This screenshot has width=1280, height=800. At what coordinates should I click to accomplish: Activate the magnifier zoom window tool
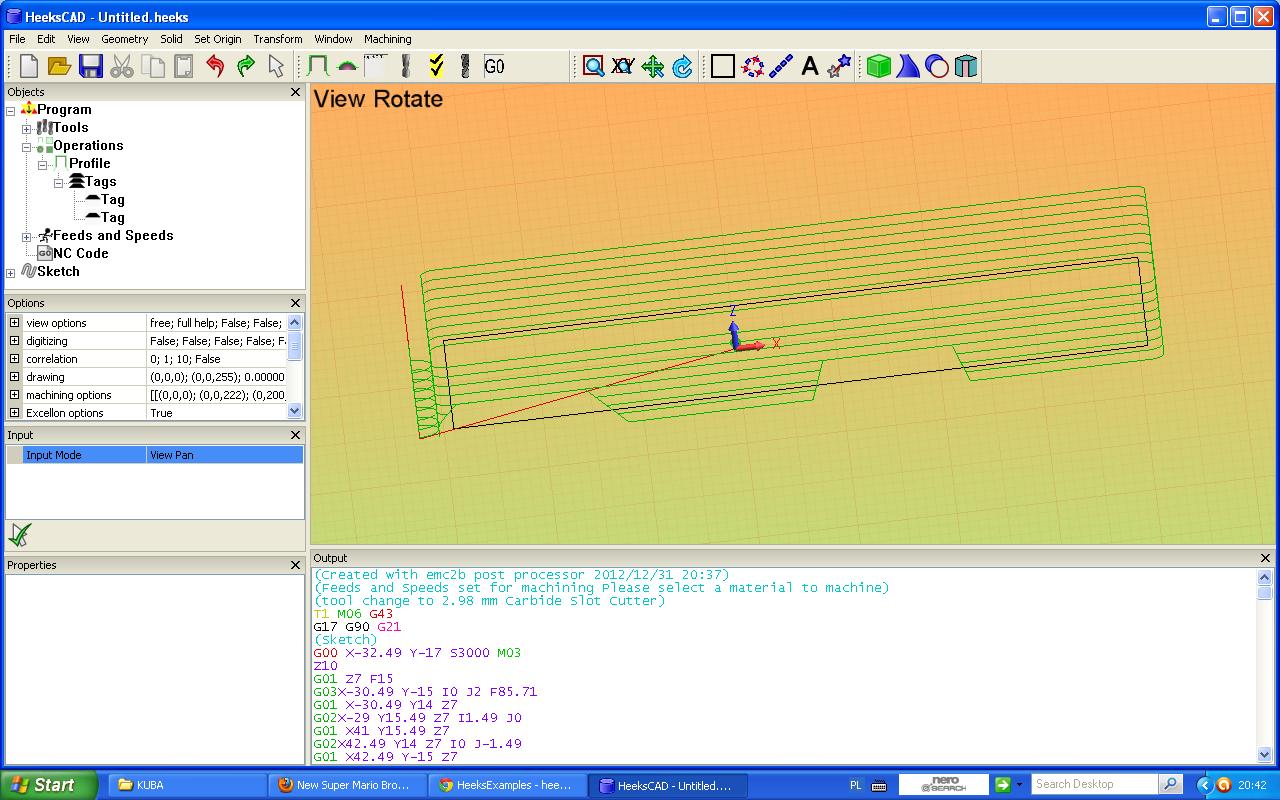594,66
